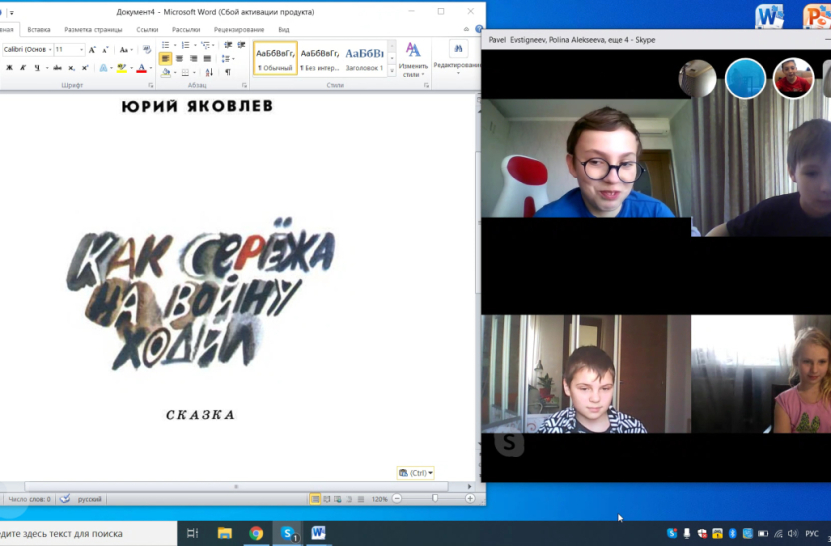
Task: Open Chrome from taskbar
Action: pyautogui.click(x=256, y=533)
